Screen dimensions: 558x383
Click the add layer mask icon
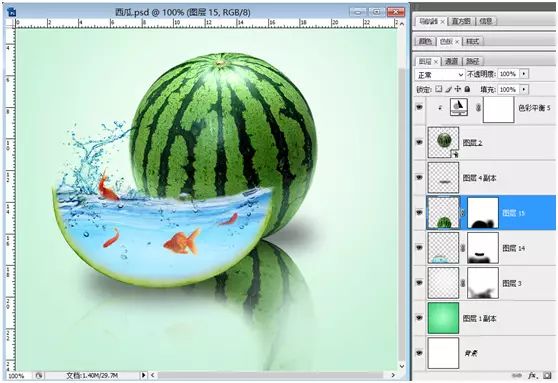pyautogui.click(x=547, y=375)
